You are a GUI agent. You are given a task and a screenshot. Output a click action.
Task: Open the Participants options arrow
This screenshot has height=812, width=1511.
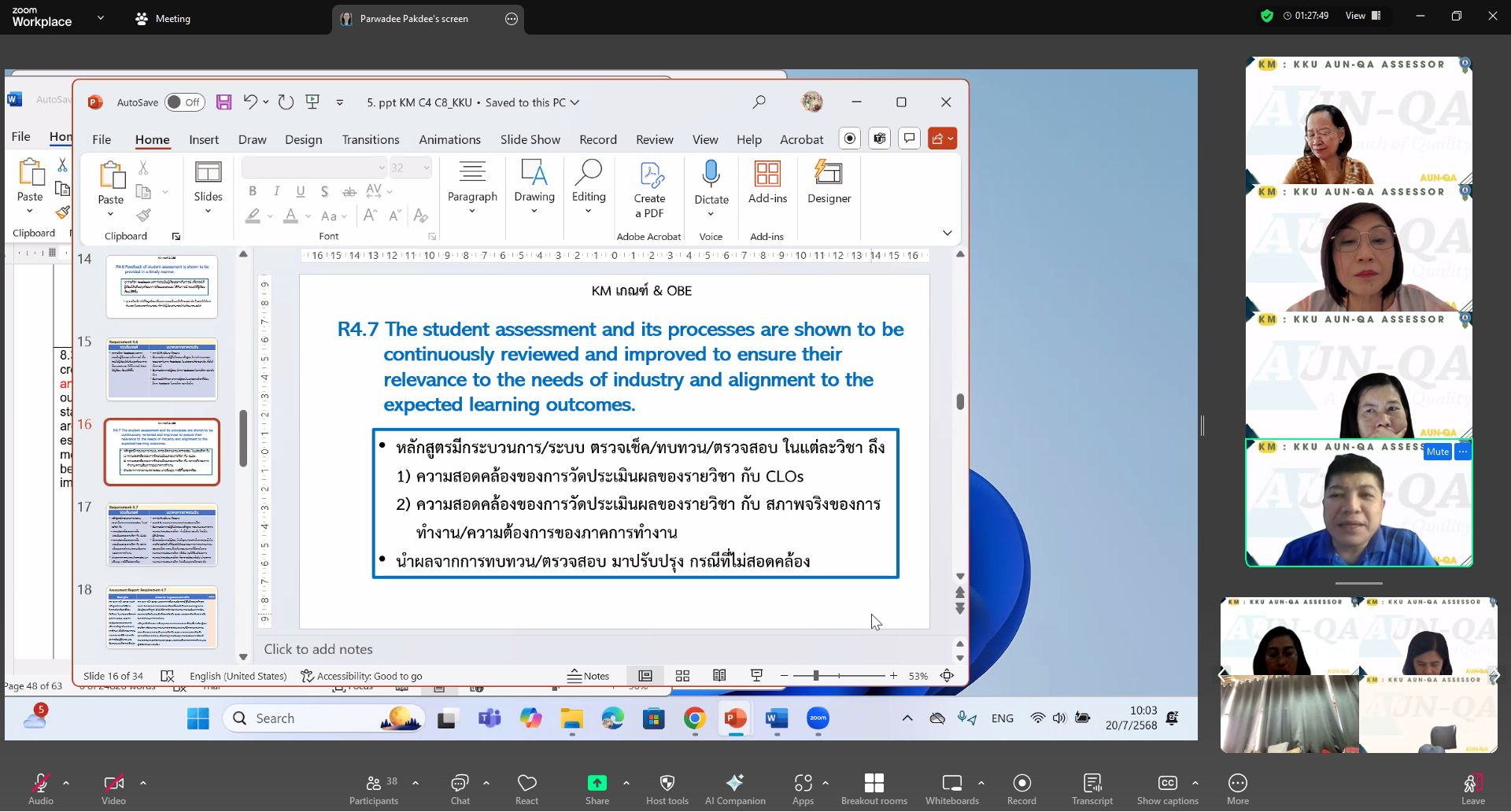[416, 783]
